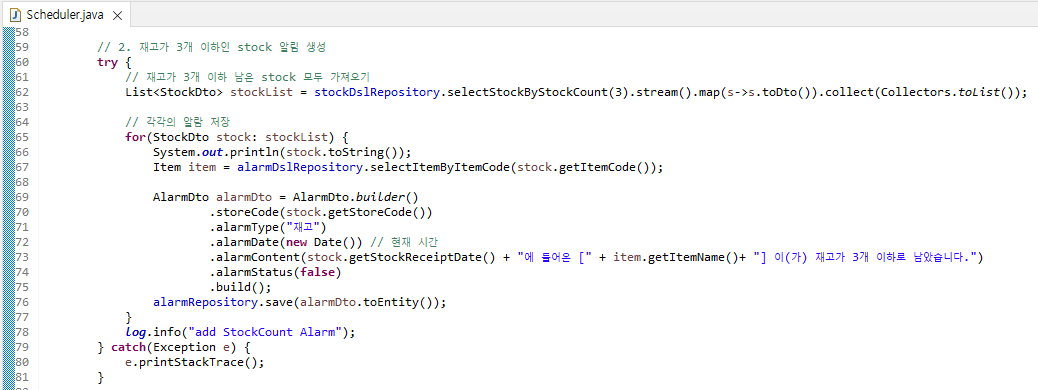Place cursor on the 'try' keyword
Screen dimensions: 1038x390
coord(107,62)
